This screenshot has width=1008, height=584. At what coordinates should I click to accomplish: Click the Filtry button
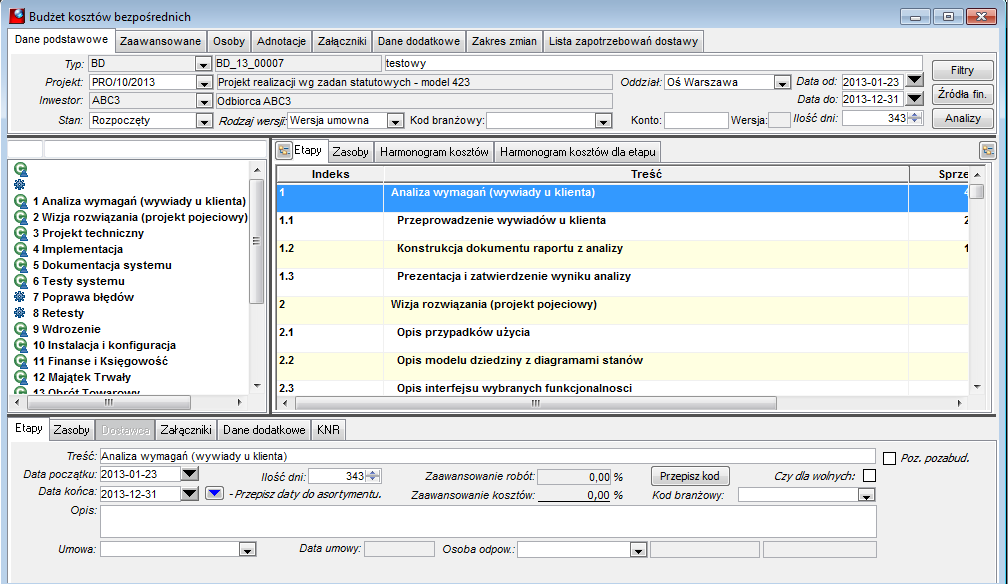coord(962,70)
